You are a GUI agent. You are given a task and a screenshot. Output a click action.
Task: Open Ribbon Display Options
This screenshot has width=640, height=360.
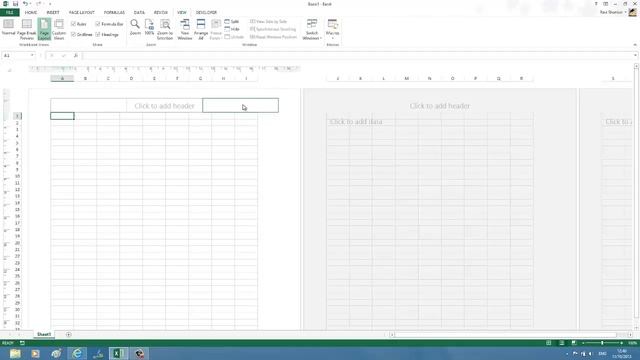pyautogui.click(x=606, y=4)
